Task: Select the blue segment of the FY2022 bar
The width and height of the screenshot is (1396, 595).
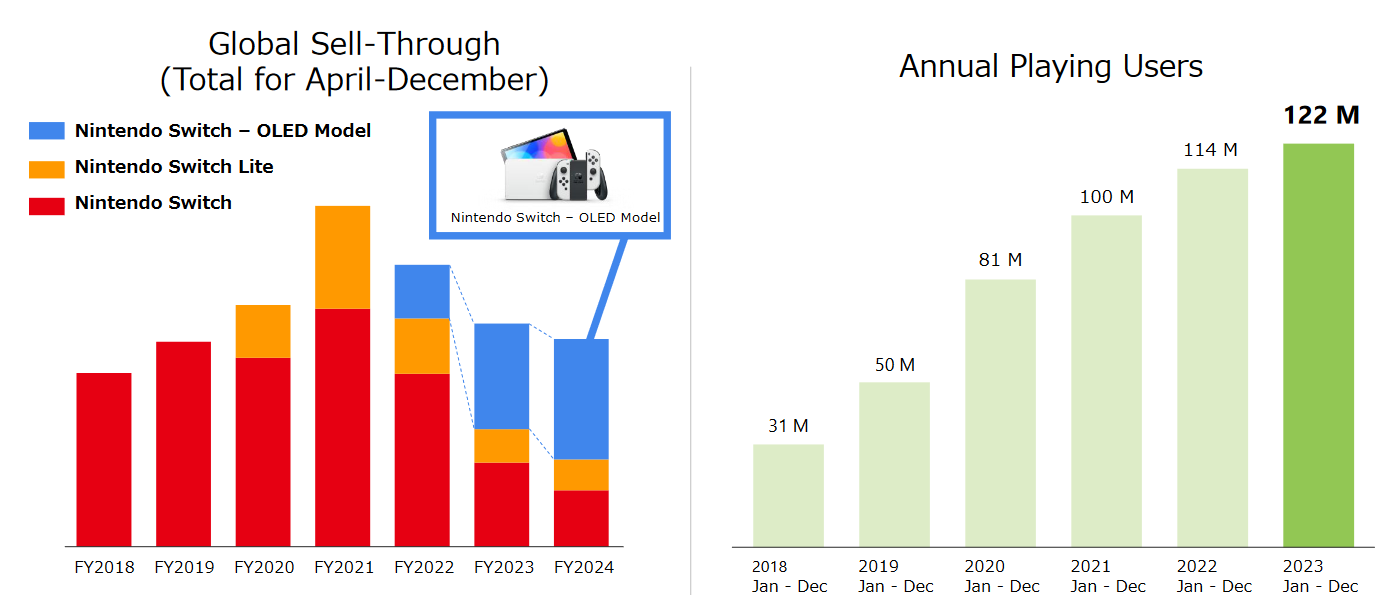Action: tap(422, 291)
